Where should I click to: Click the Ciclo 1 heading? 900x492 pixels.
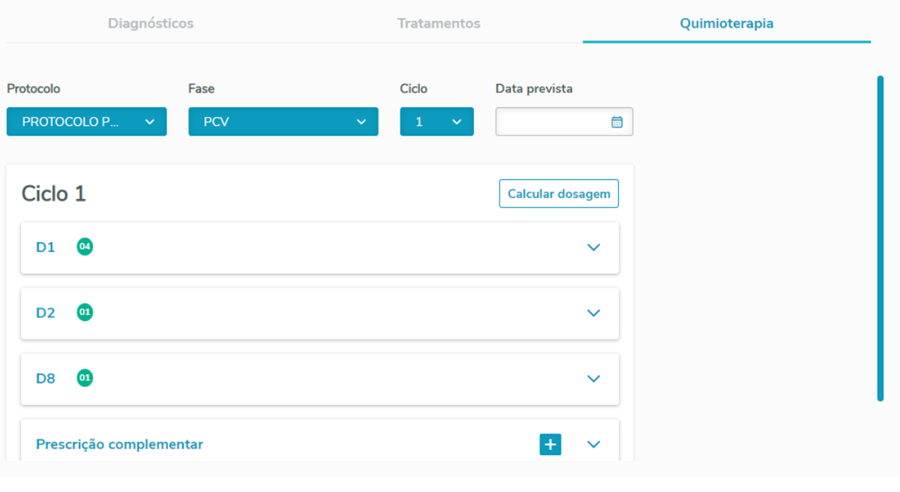[x=53, y=194]
